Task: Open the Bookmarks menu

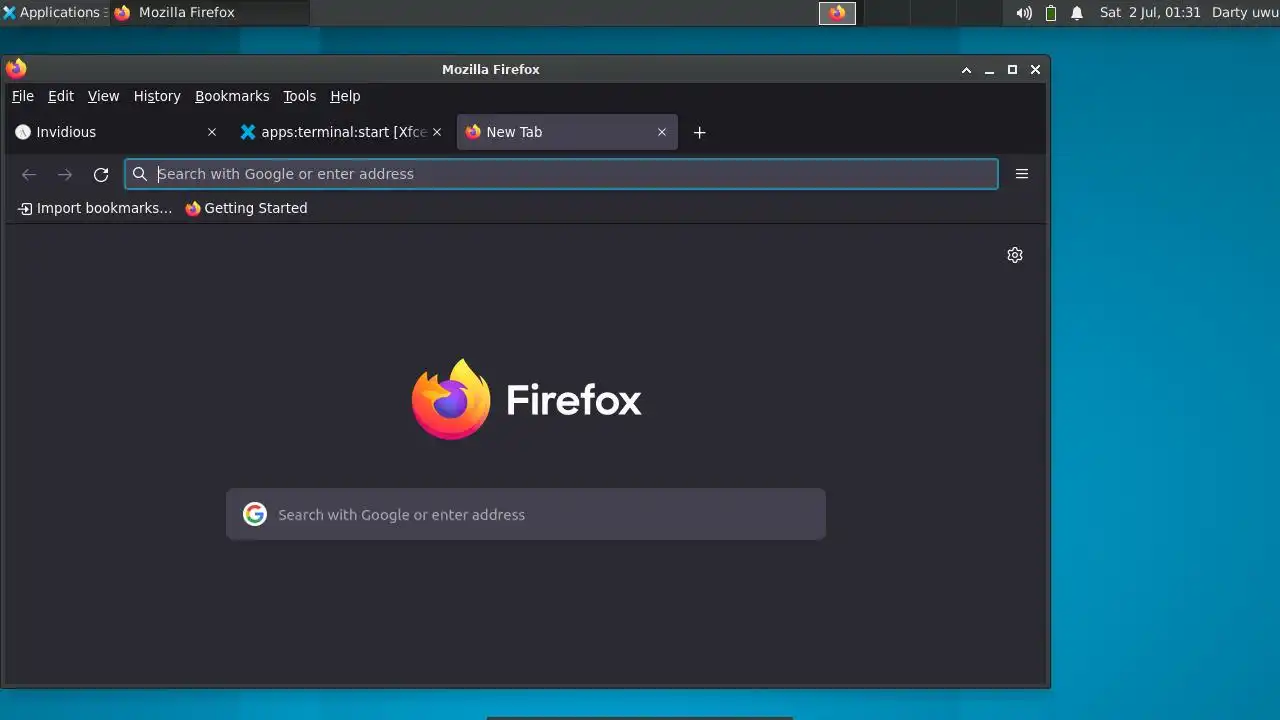Action: tap(232, 96)
